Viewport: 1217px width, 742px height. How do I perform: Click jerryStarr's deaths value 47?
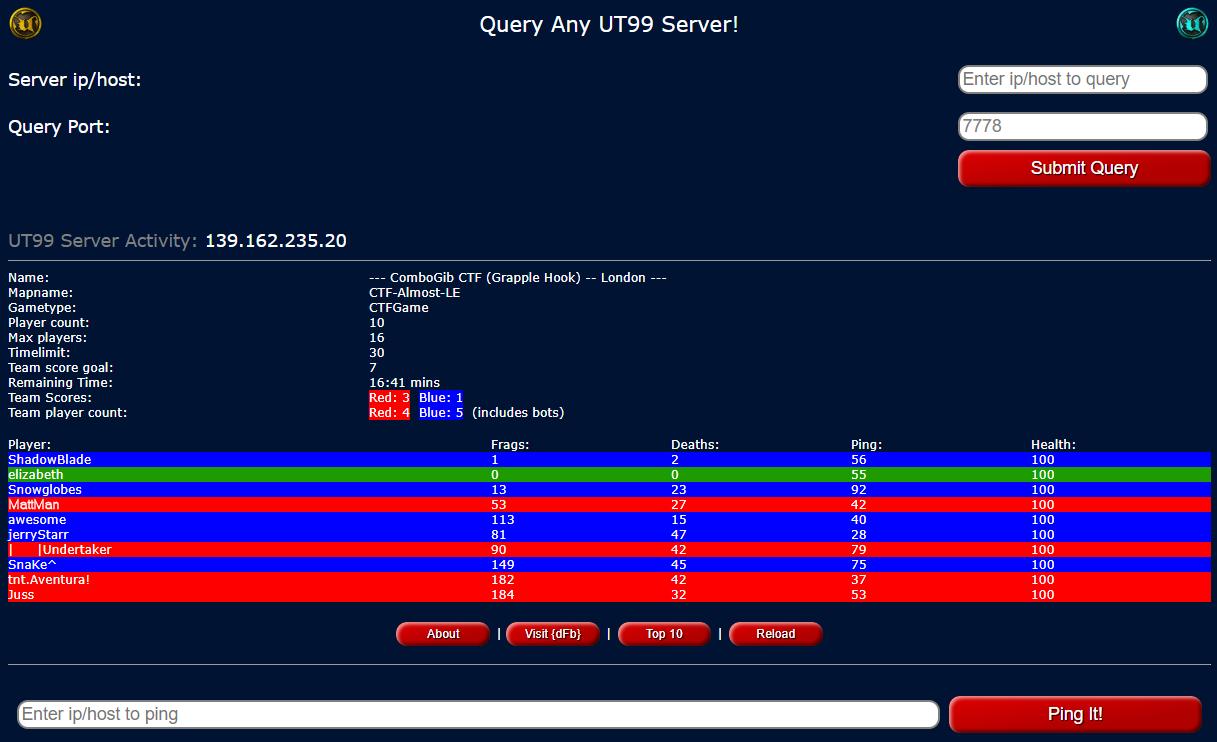click(679, 535)
